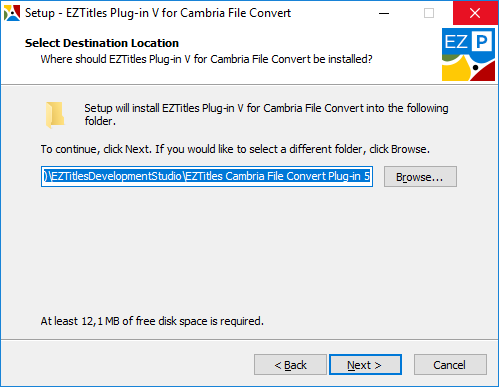Close the Setup wizard window
Screen dimensions: 499x387
[475, 13]
